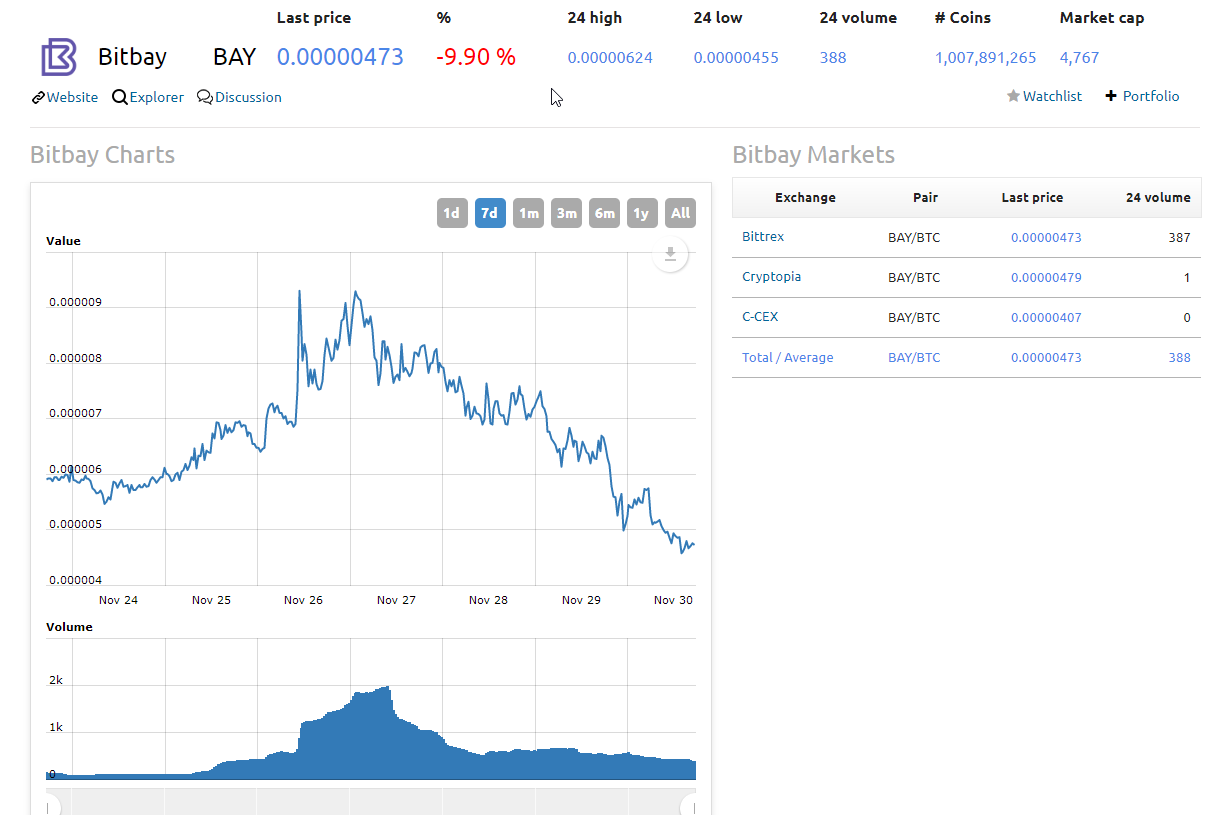Click the Value chart axis title

pos(63,241)
